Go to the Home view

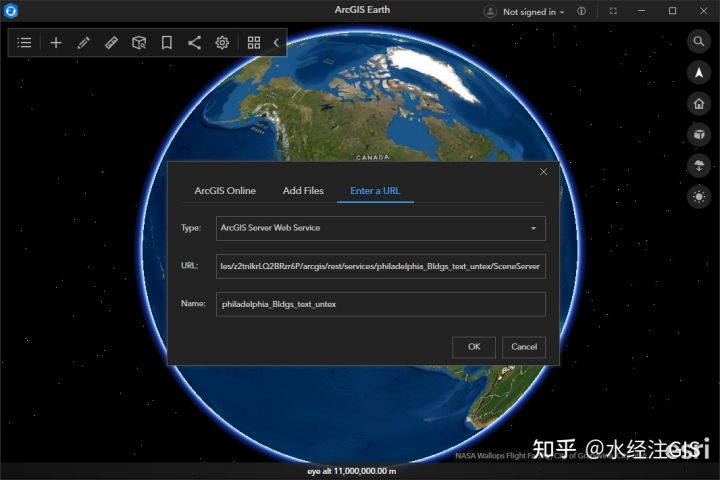(699, 104)
